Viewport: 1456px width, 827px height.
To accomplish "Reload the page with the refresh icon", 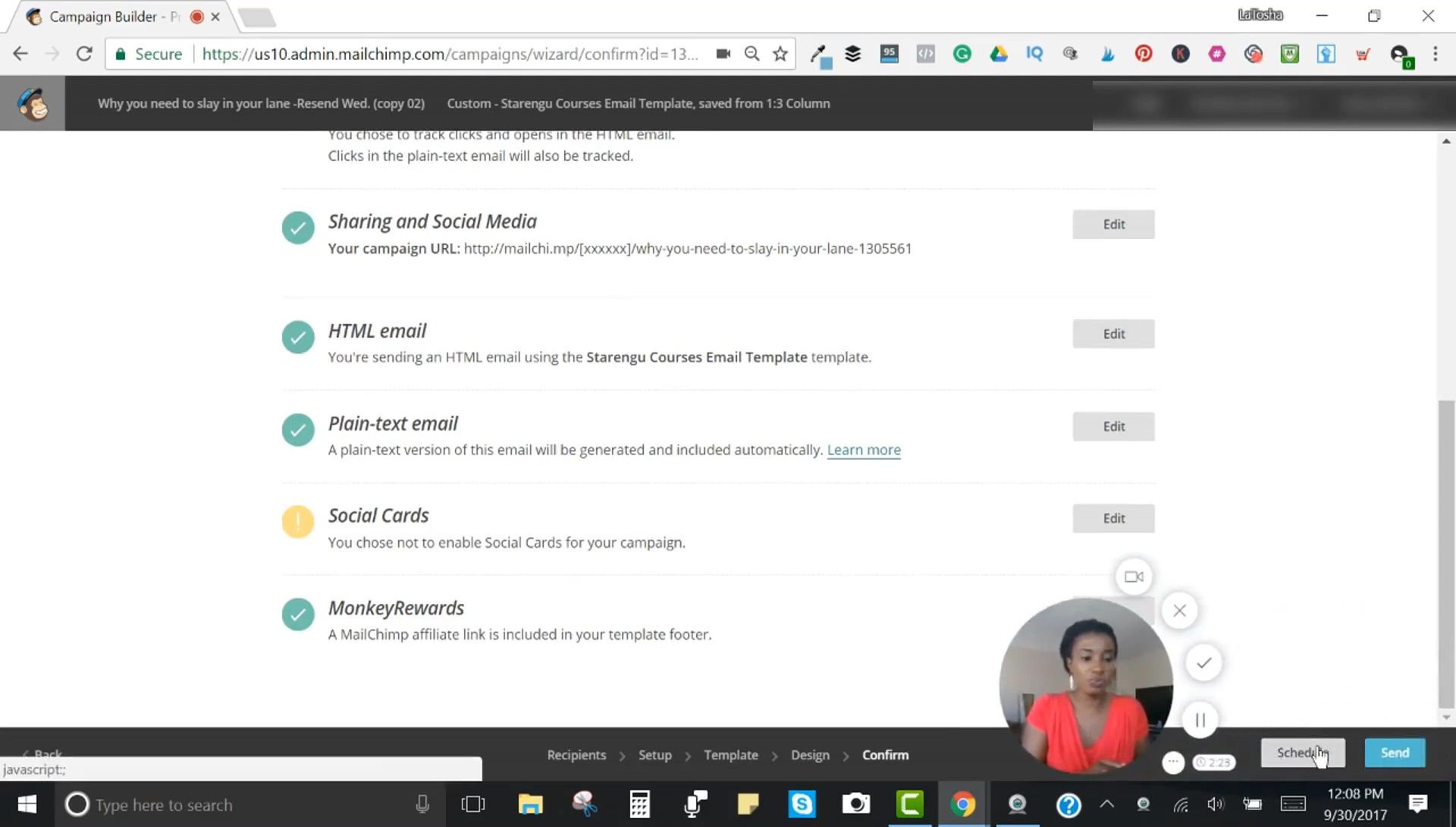I will pos(84,54).
